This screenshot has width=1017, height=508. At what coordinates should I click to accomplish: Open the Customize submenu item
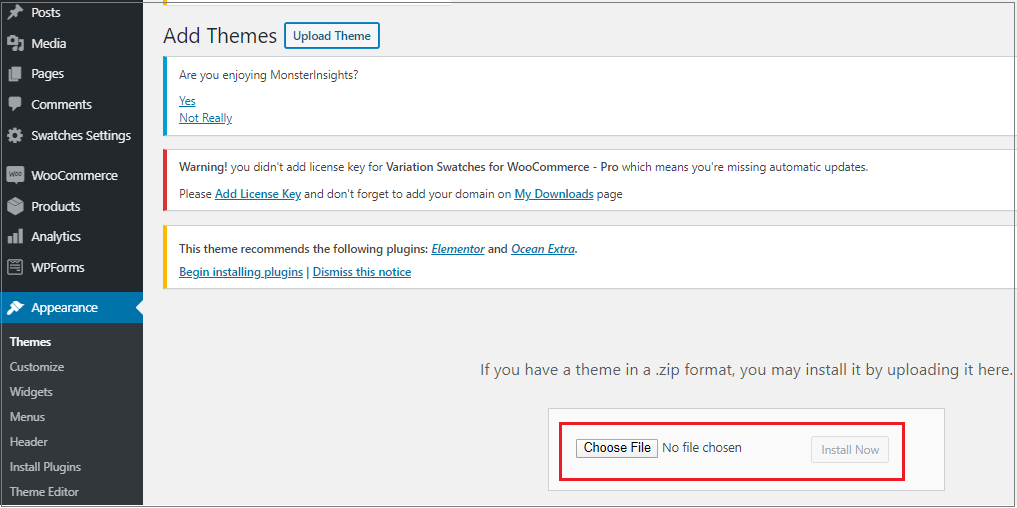37,367
